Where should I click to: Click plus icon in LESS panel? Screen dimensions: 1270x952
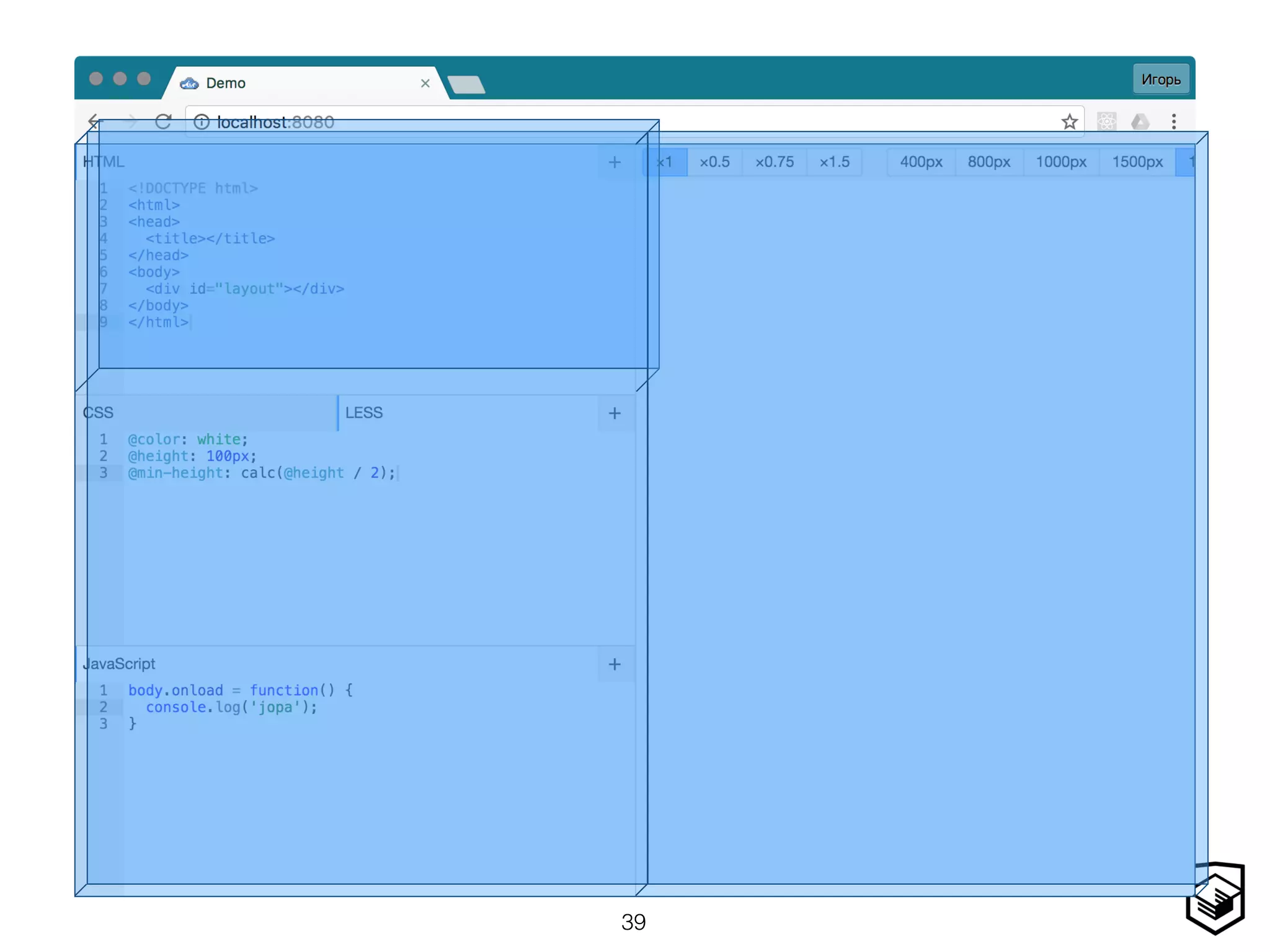click(x=615, y=413)
